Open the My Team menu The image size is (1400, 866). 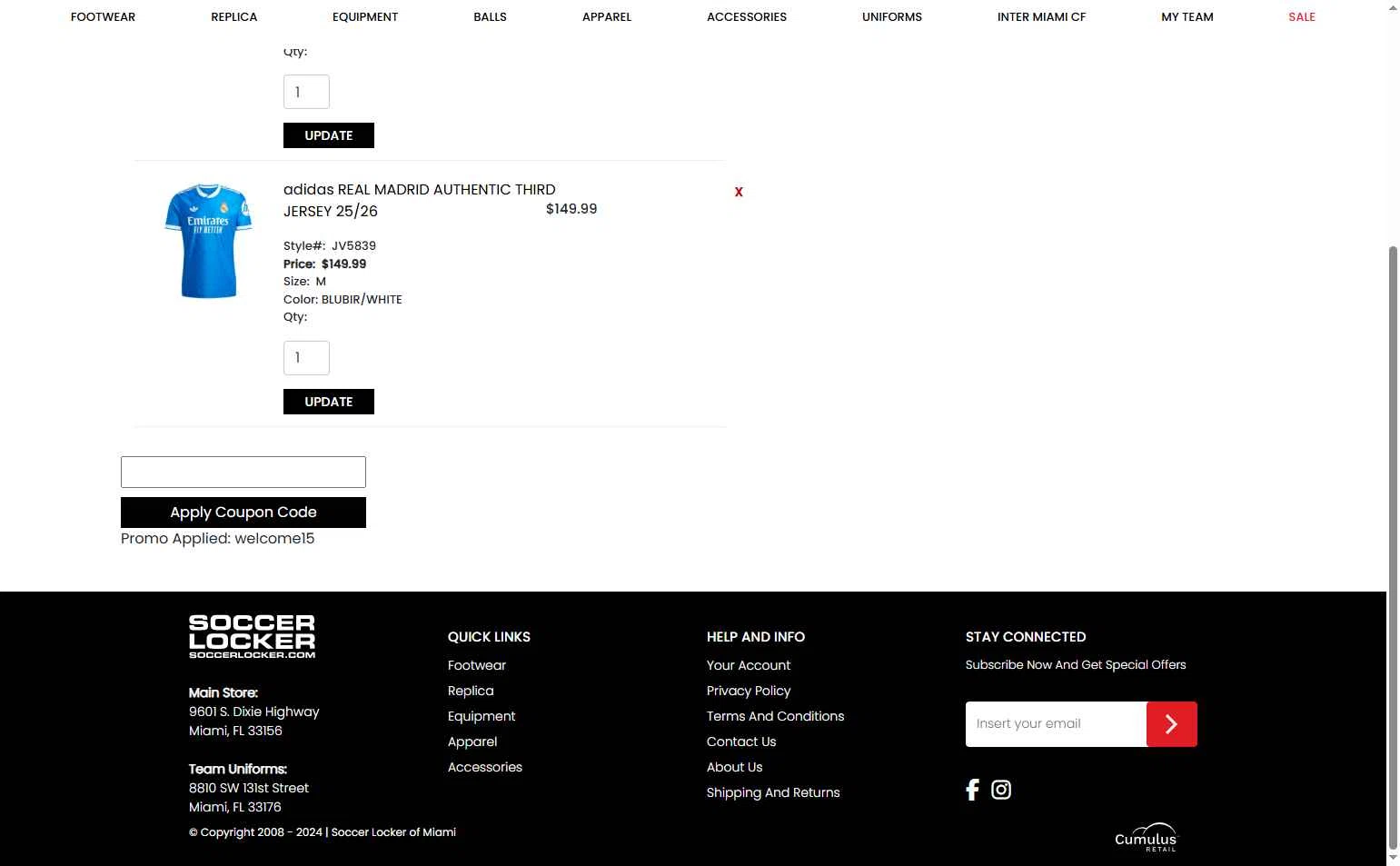click(1187, 16)
